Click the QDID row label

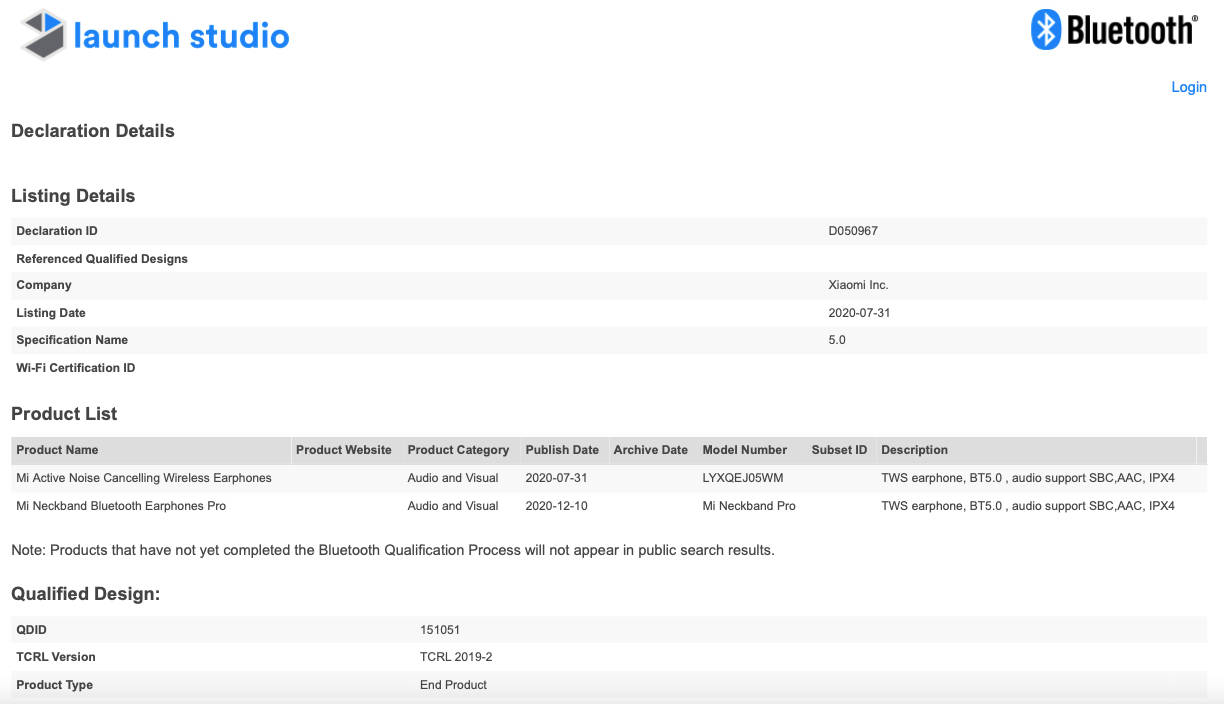coord(32,630)
